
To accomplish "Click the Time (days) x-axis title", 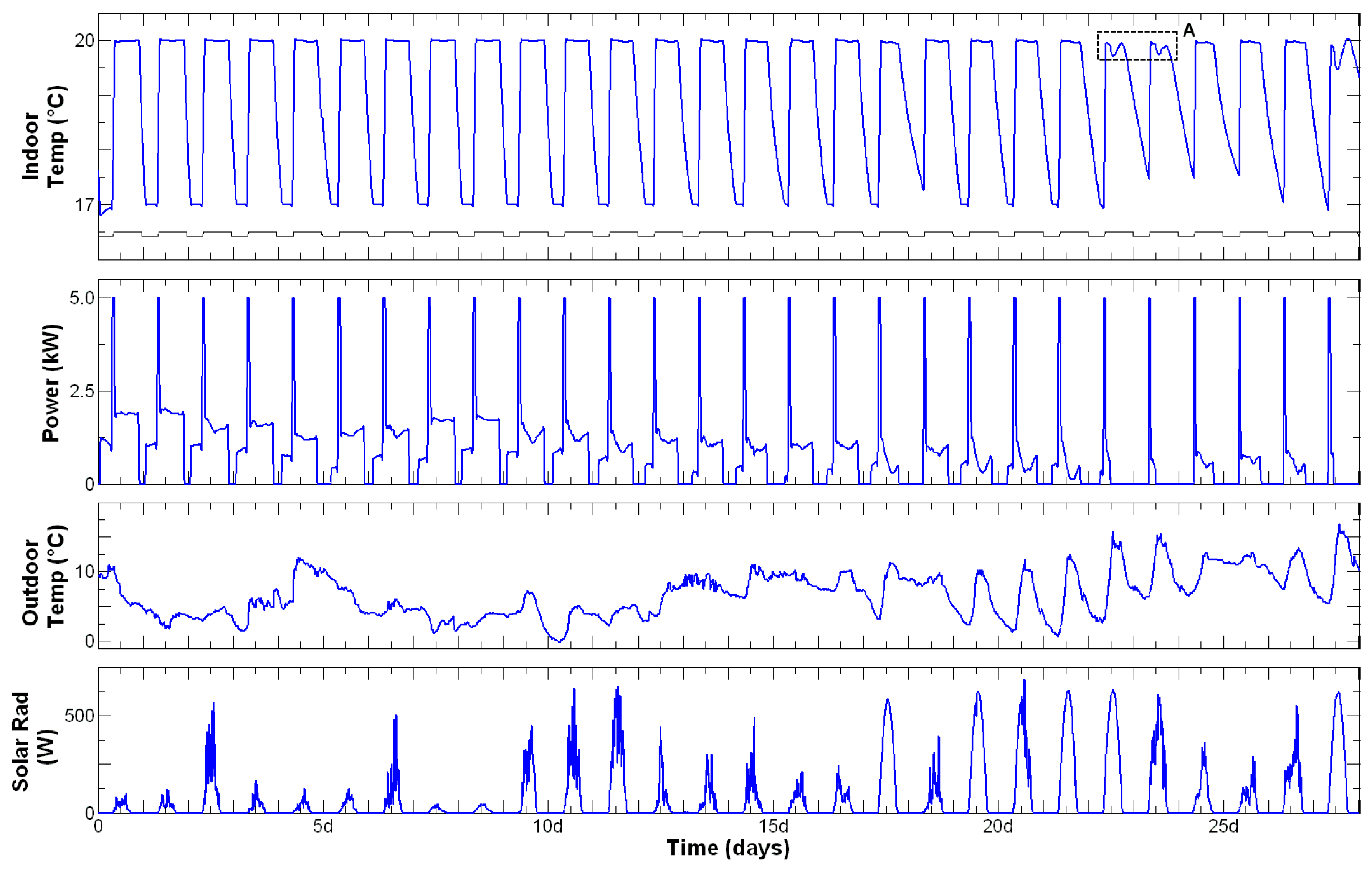I will pos(728,848).
